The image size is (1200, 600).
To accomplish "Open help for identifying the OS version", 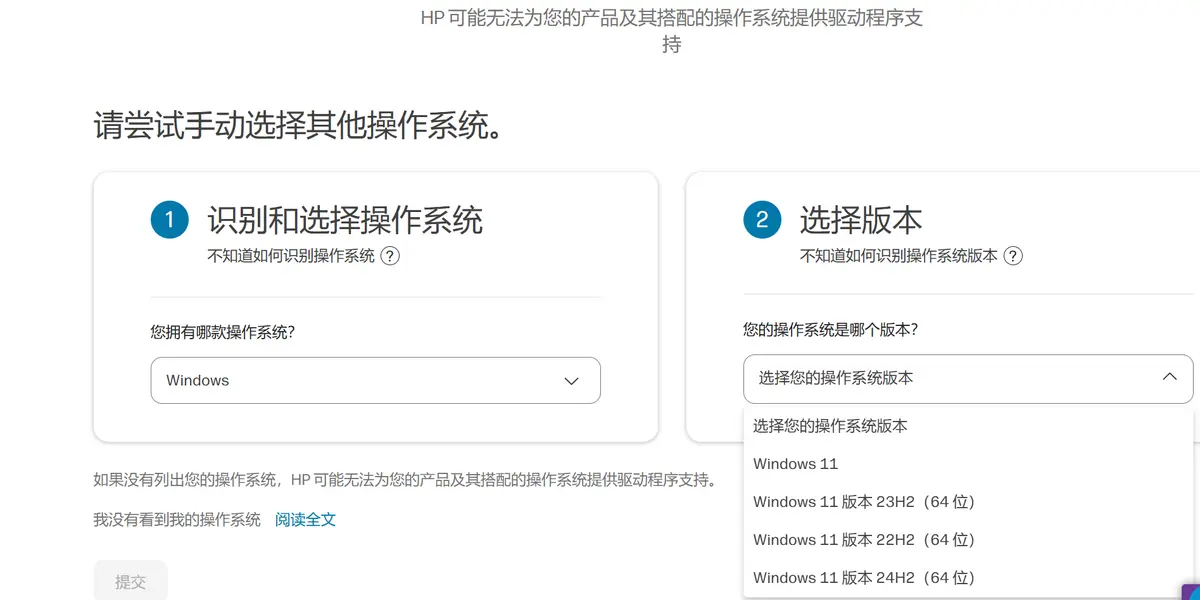I will 1013,256.
